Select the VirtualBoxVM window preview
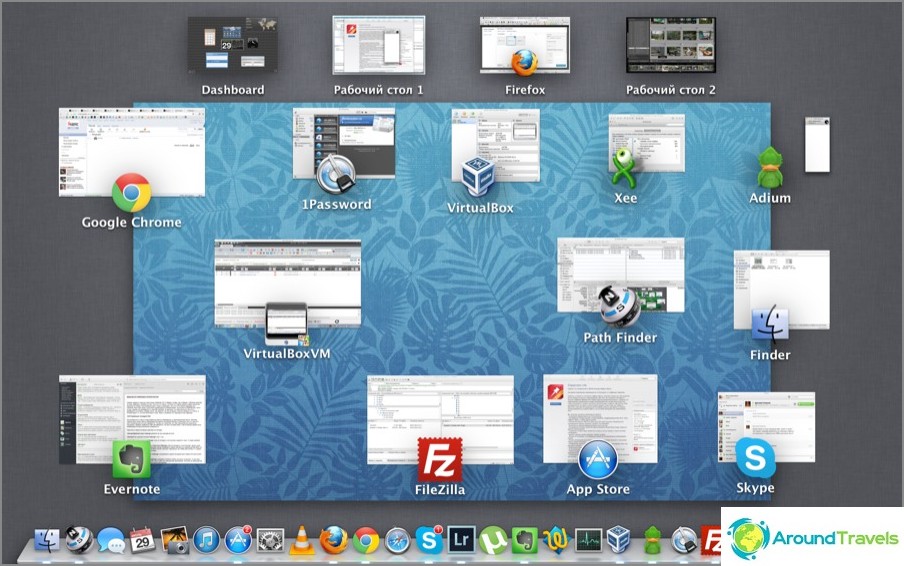Viewport: 904px width, 566px height. 288,284
